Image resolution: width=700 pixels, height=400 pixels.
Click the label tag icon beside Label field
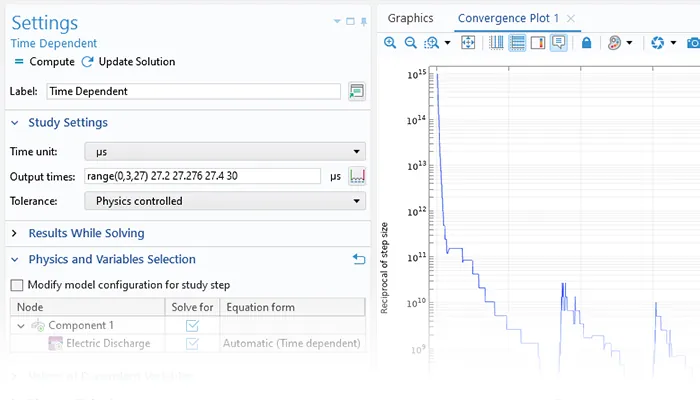(356, 91)
